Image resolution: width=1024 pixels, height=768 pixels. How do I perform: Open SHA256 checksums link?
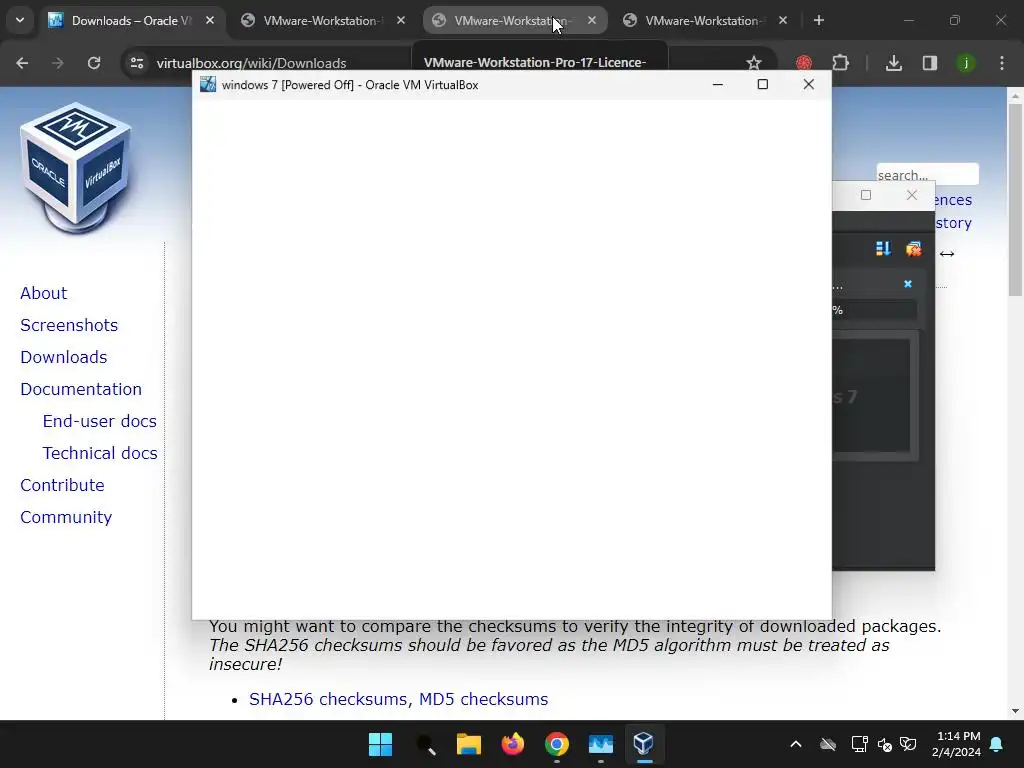click(330, 699)
